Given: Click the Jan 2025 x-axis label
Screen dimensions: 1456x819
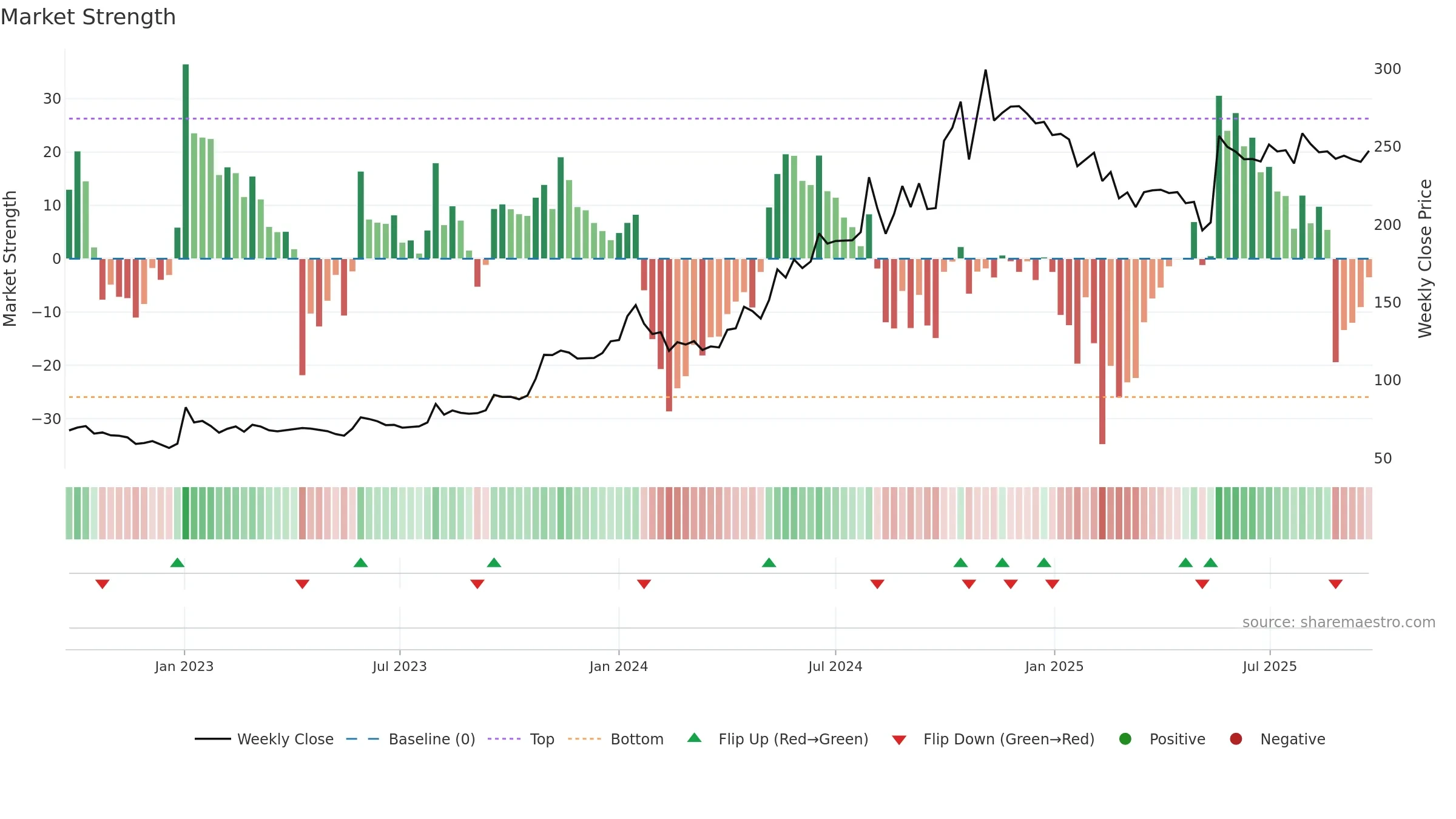Looking at the screenshot, I should click(x=1054, y=666).
